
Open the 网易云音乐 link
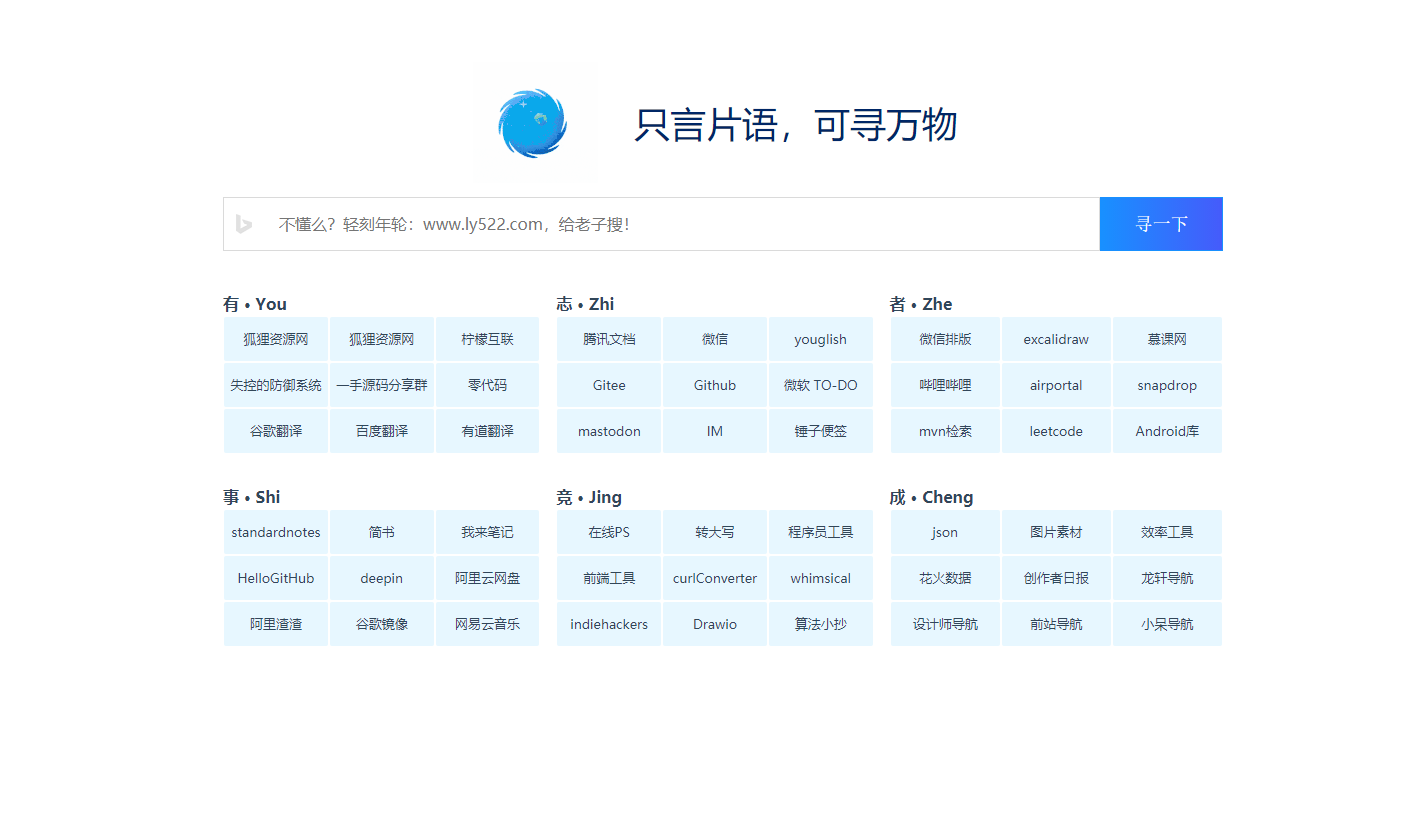tap(487, 624)
